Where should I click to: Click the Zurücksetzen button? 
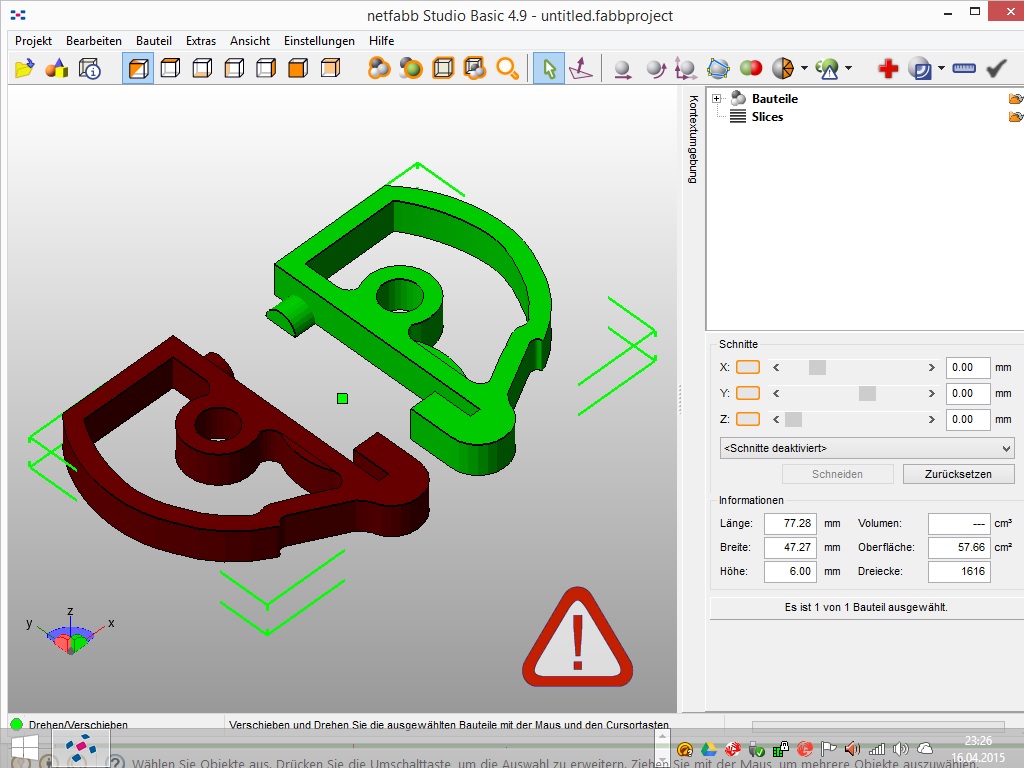pyautogui.click(x=957, y=474)
